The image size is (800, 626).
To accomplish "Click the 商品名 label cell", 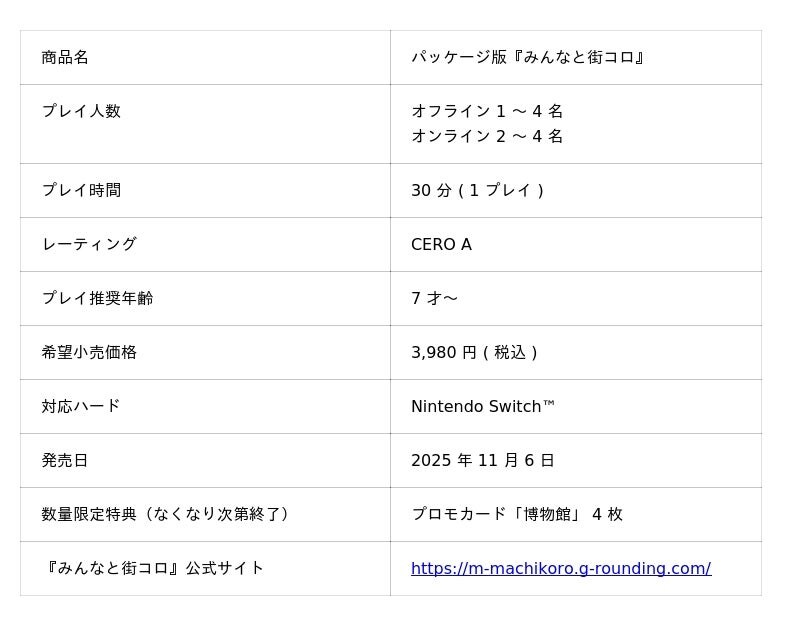I will tap(65, 58).
